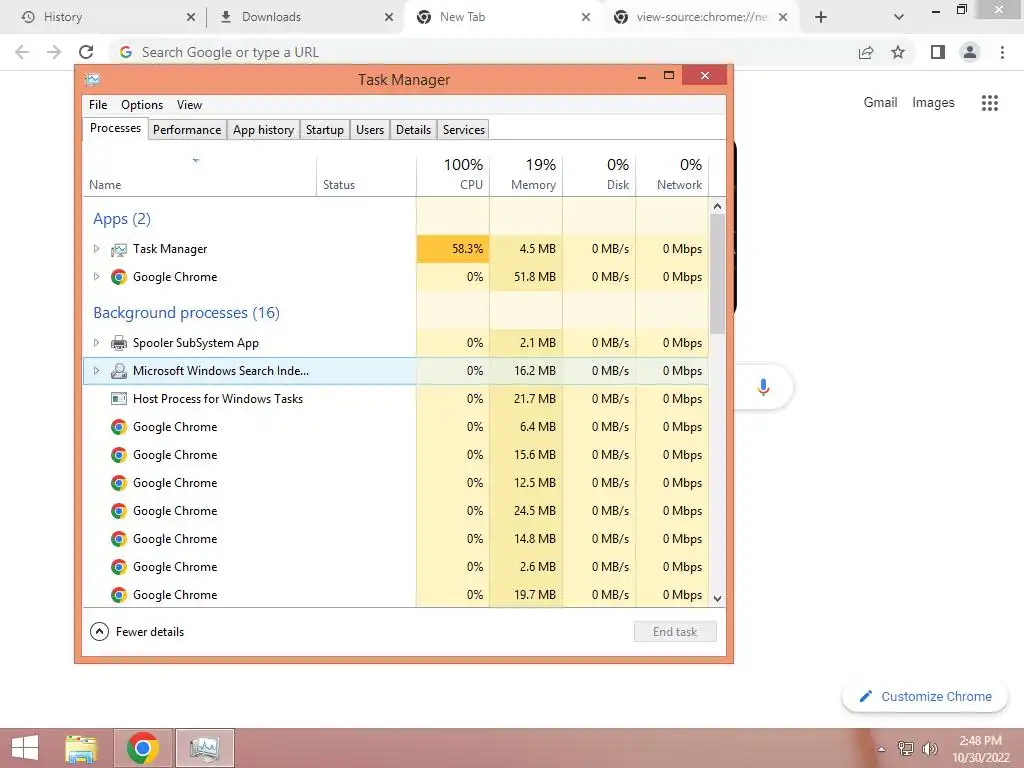
Task: Click the process list scrollbar thumb
Action: pyautogui.click(x=717, y=274)
